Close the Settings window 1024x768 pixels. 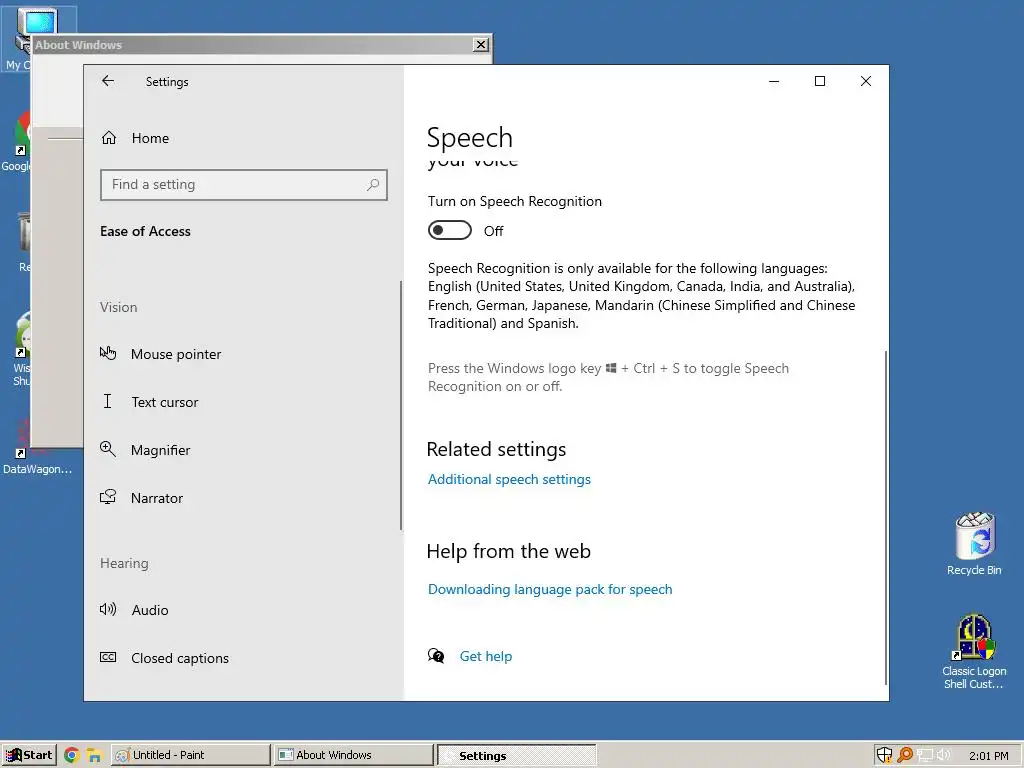coord(865,81)
